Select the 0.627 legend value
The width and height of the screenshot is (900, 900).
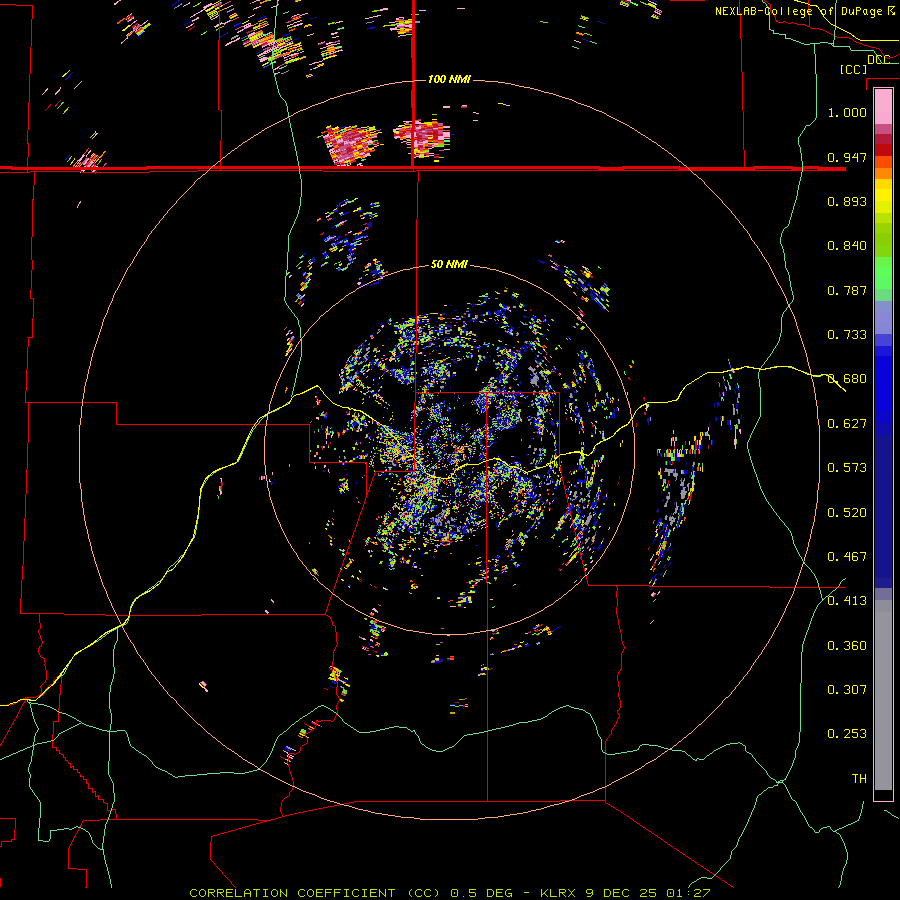847,423
